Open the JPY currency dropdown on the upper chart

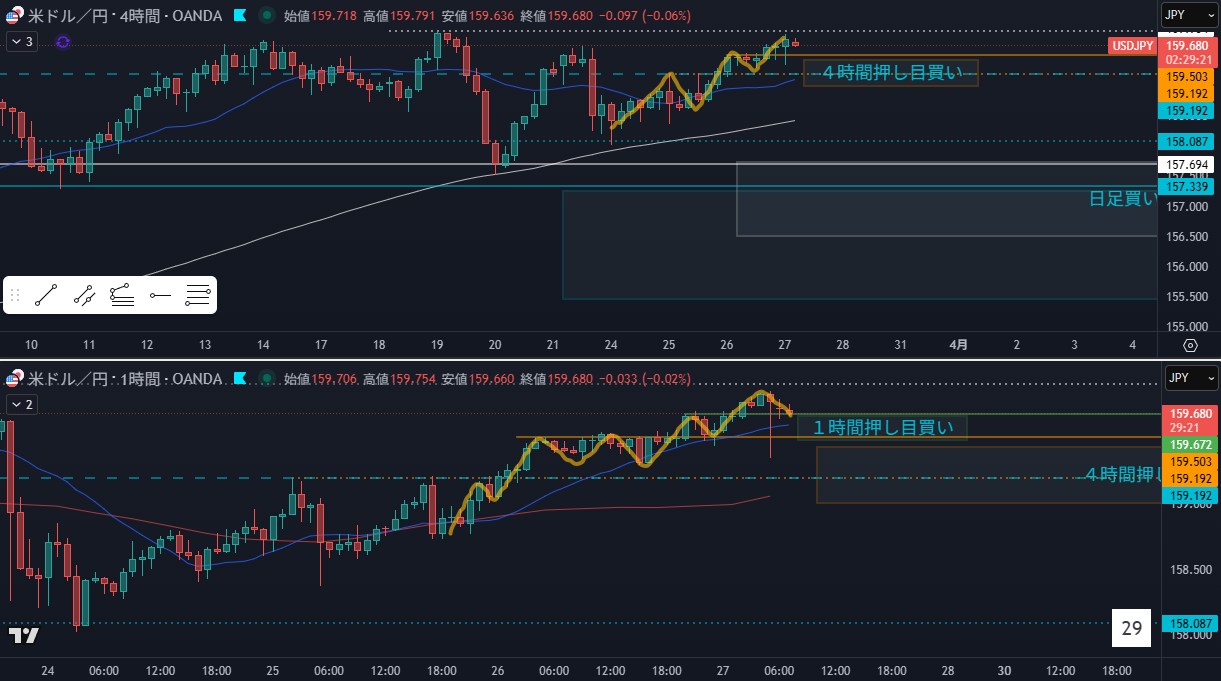point(1190,15)
